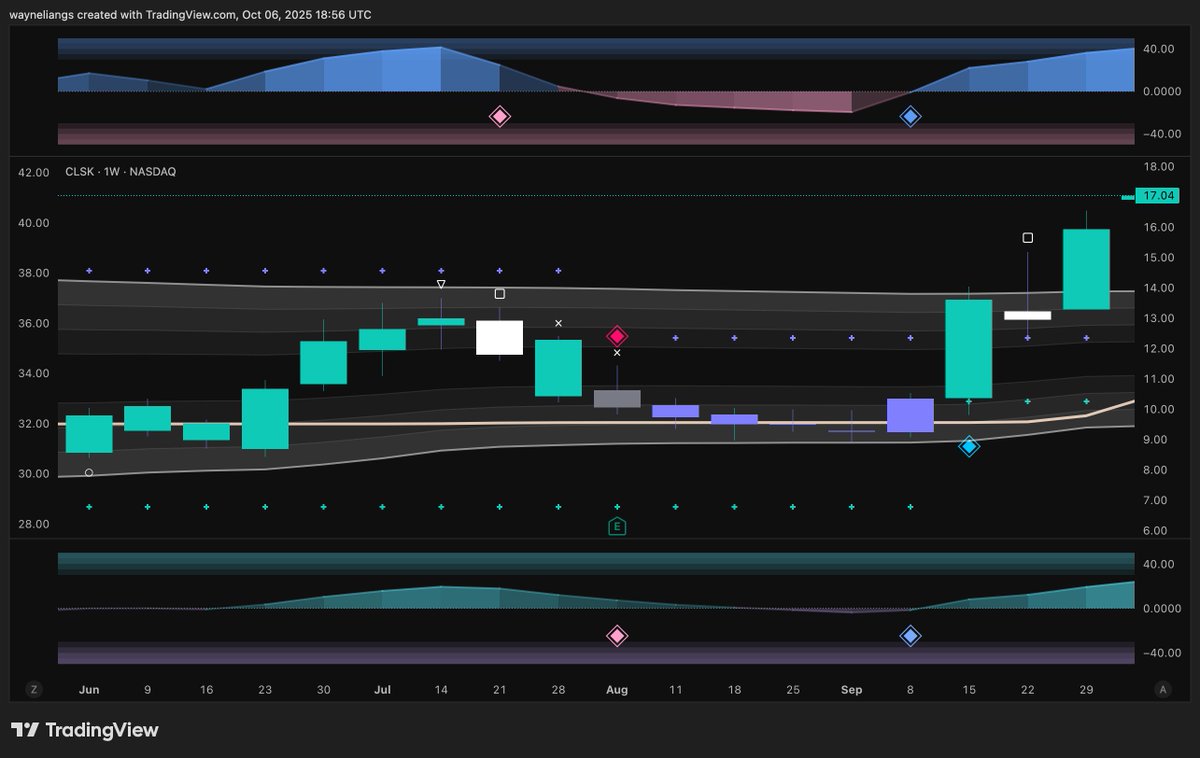Click the 28.00 label on left price scale

[x=33, y=524]
